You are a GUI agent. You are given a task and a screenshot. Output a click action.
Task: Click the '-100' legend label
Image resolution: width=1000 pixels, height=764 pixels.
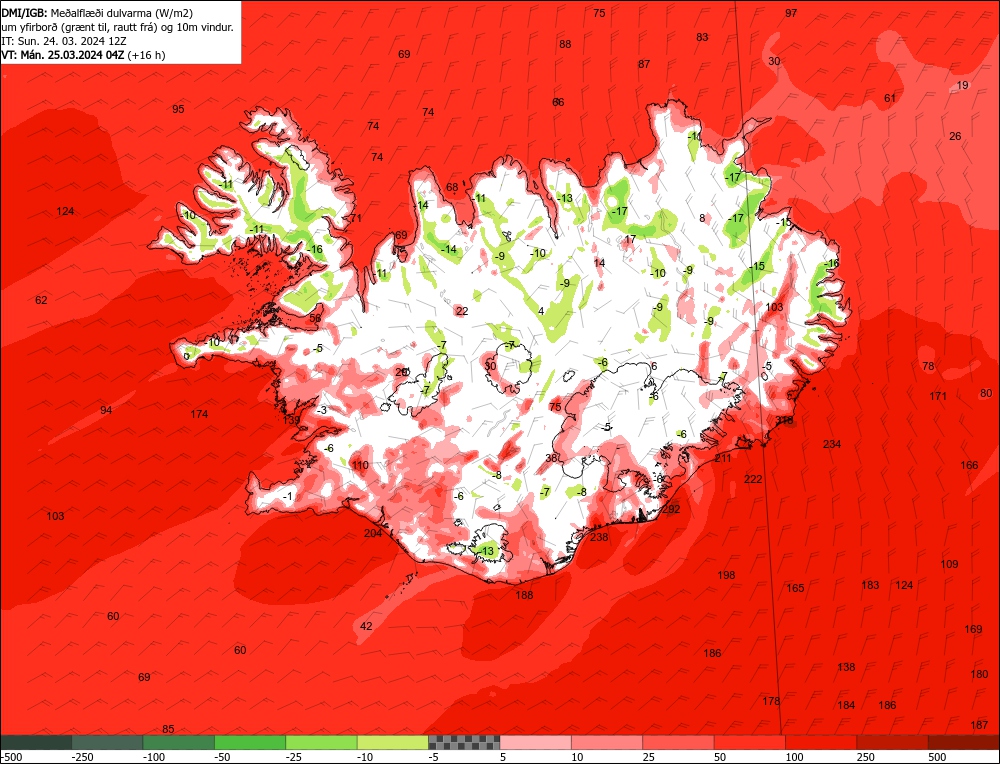154,757
